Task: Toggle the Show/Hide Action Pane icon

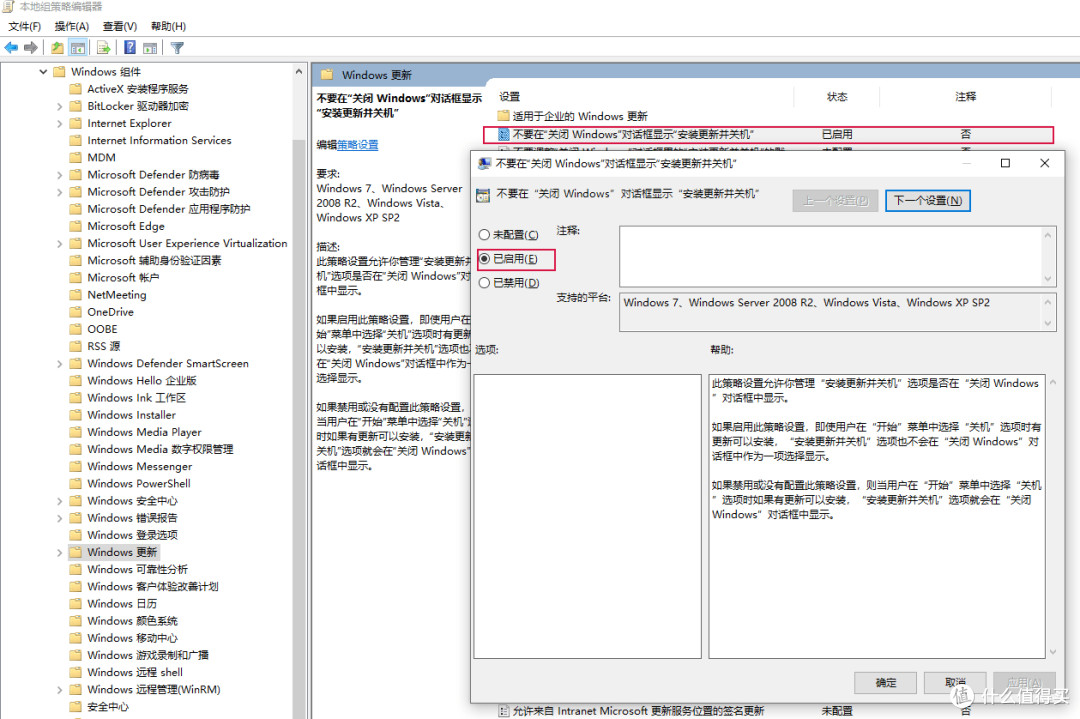Action: click(x=149, y=48)
